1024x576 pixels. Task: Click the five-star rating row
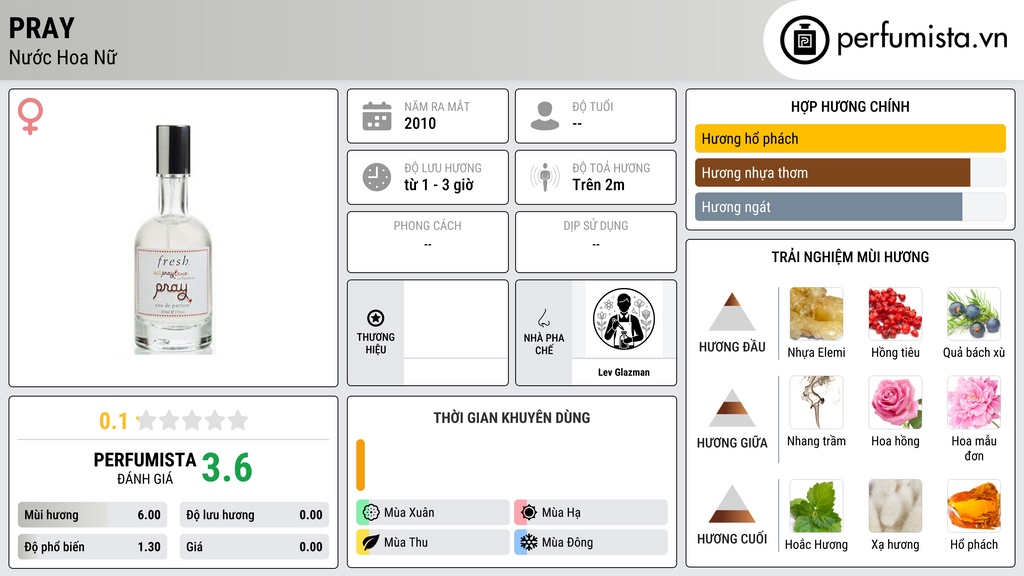[x=192, y=420]
